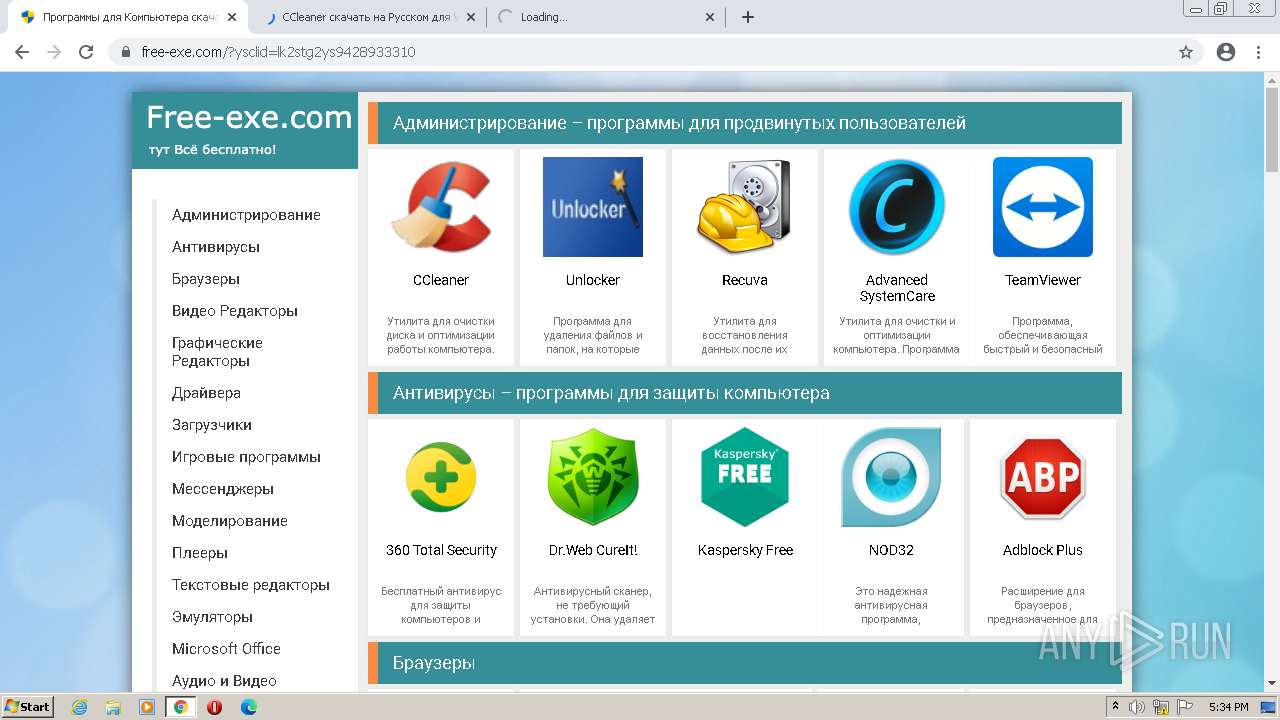This screenshot has height=720, width=1280.
Task: Switch to the Loading... tab
Action: click(607, 17)
